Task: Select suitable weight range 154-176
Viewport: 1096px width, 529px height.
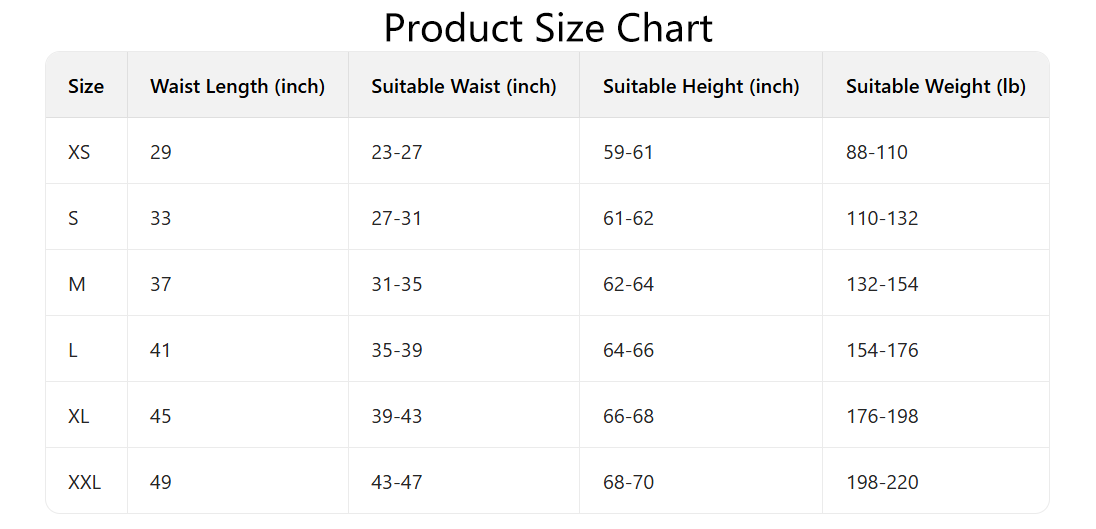Action: point(881,351)
